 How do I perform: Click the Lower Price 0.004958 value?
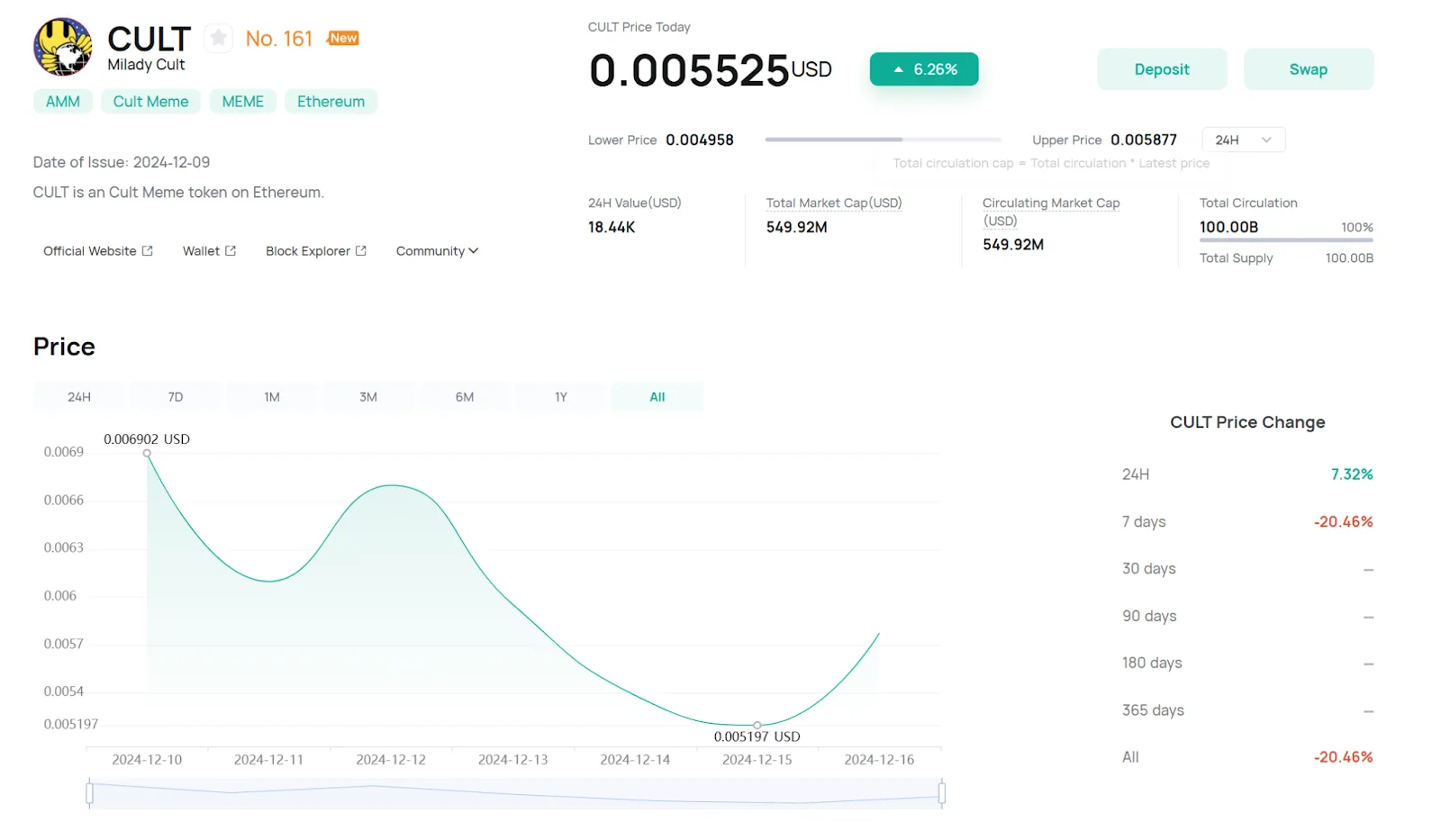(x=700, y=140)
